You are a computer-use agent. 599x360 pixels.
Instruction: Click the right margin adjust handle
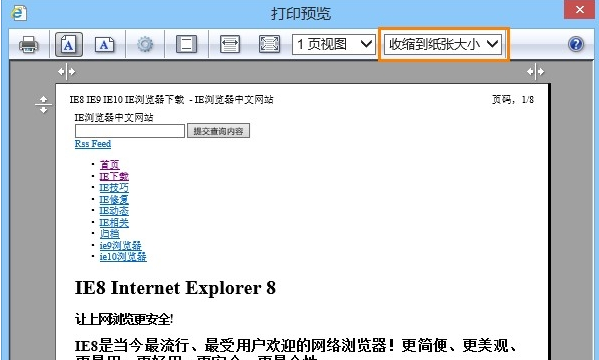pyautogui.click(x=535, y=71)
